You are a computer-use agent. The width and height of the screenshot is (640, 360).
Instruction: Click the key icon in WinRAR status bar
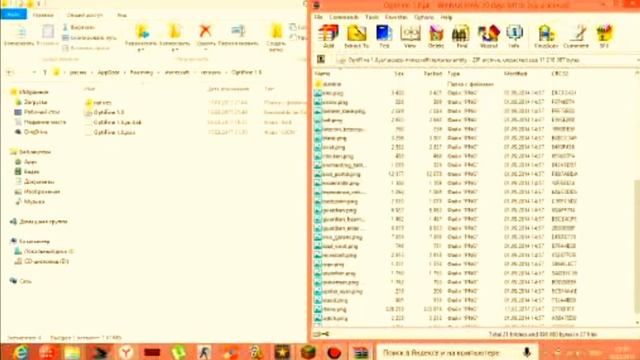[325, 334]
